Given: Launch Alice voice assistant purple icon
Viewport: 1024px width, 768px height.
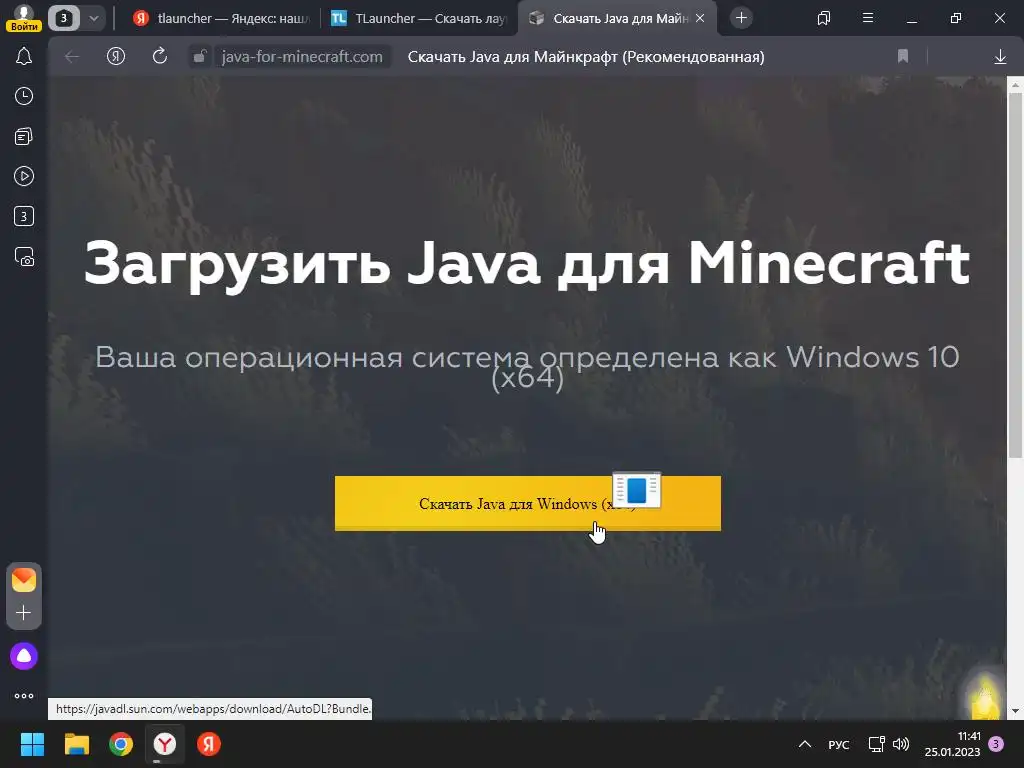Looking at the screenshot, I should point(24,656).
